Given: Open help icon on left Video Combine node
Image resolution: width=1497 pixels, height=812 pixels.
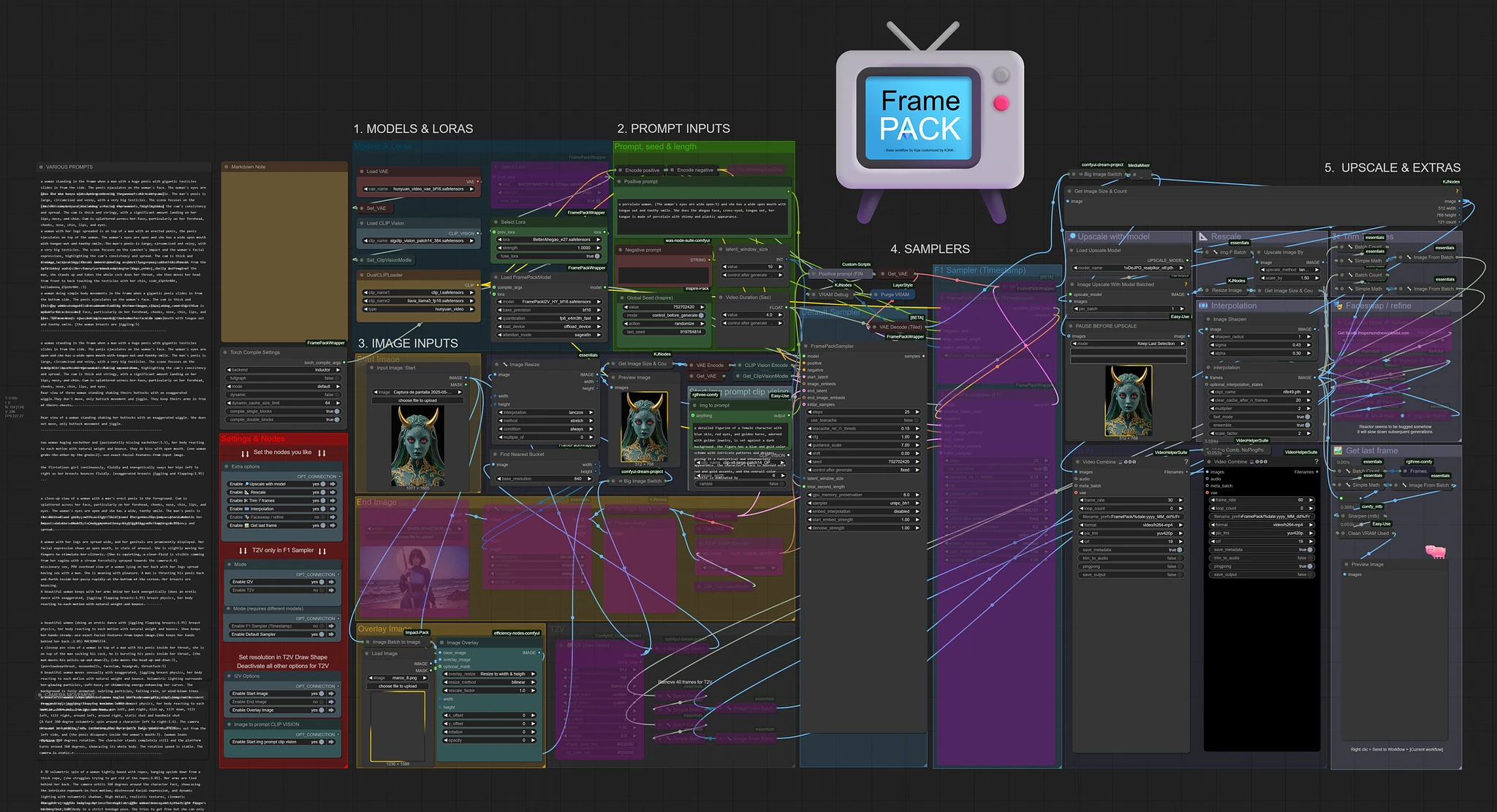Looking at the screenshot, I should pos(1186,462).
